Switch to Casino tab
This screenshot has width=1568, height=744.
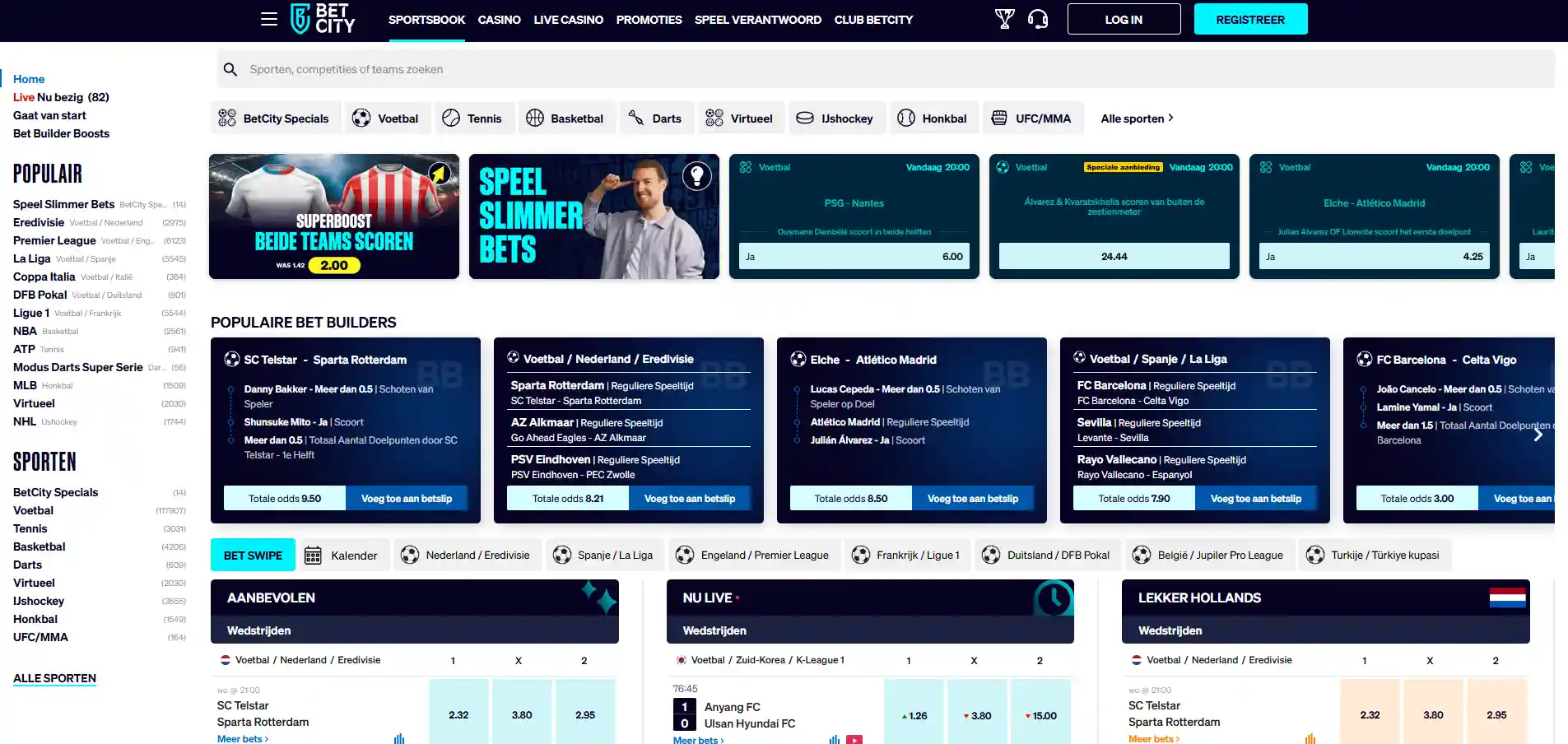point(499,20)
